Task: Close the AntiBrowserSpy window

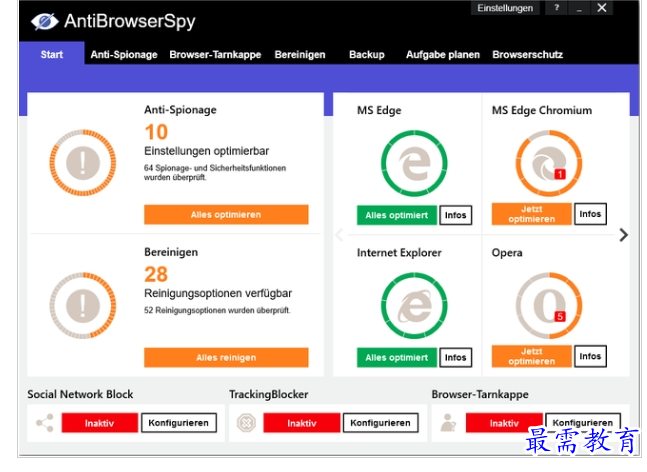Action: [x=602, y=8]
